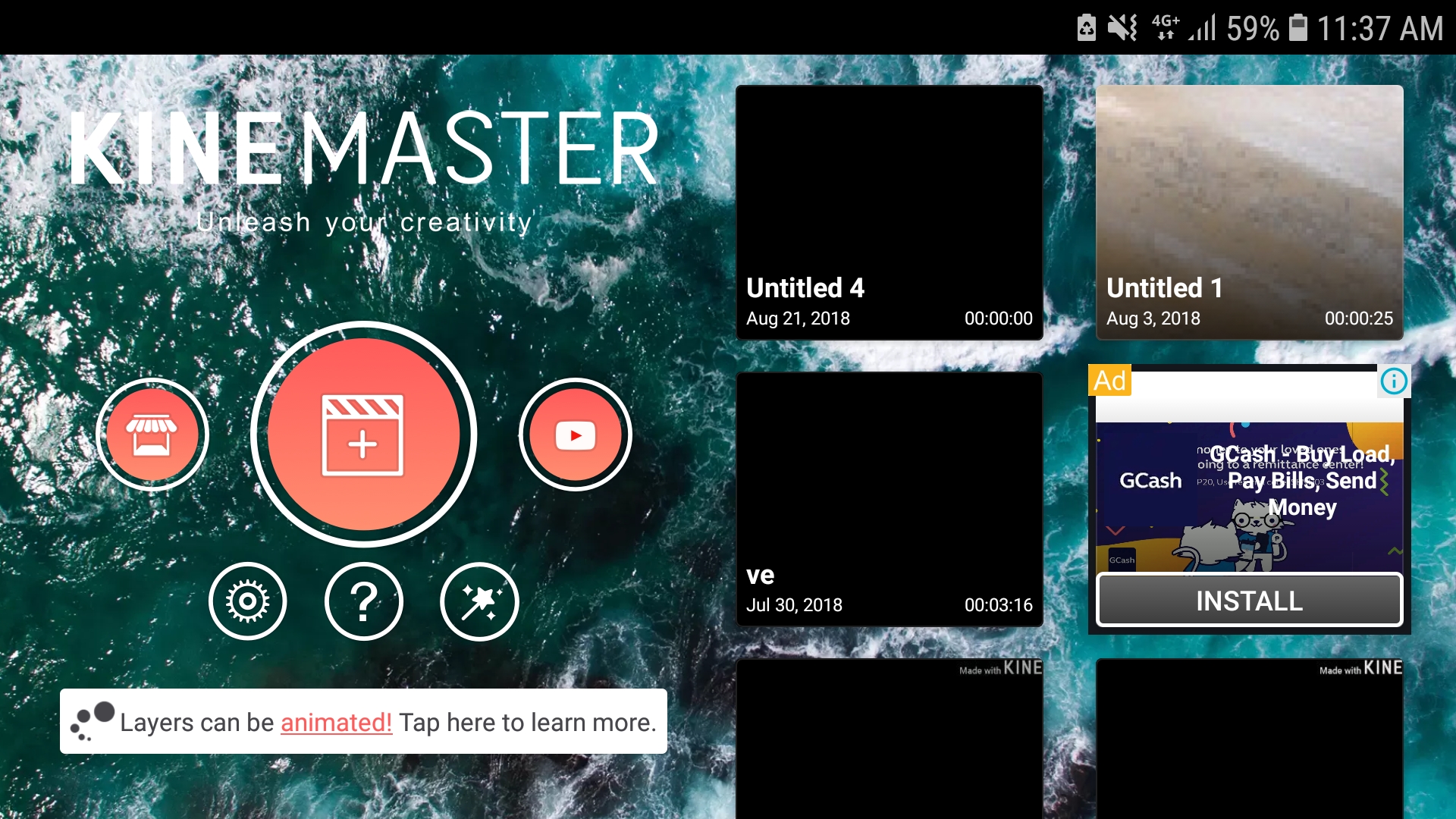Open the bottom-right 'Made with KINE' project

pos(1249,739)
